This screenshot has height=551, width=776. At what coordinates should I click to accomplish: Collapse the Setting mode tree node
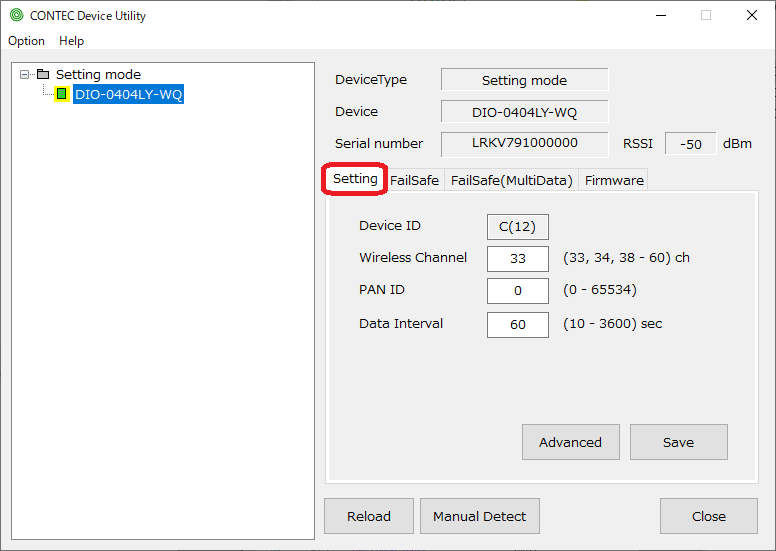(24, 75)
